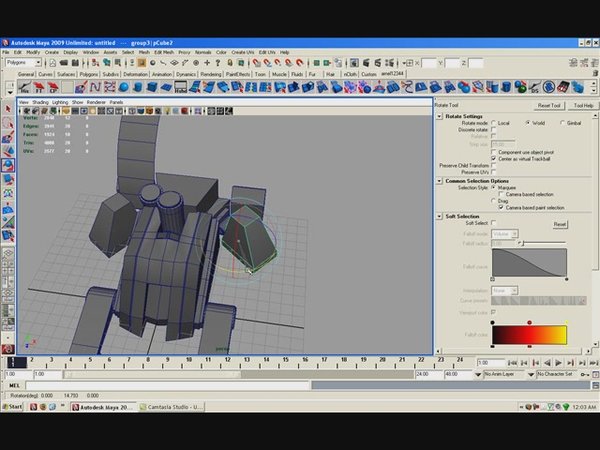
Task: Click the Falloff color gradient ramp
Action: tap(528, 334)
